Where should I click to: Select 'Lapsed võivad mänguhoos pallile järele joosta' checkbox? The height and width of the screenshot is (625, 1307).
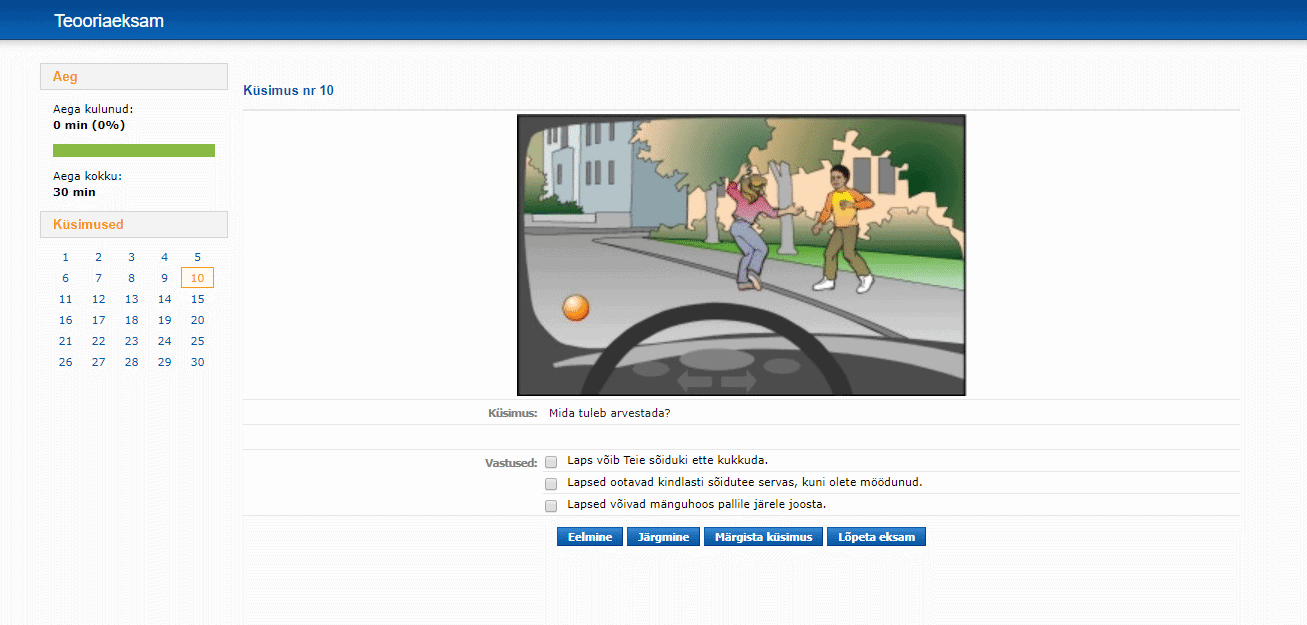tap(551, 506)
